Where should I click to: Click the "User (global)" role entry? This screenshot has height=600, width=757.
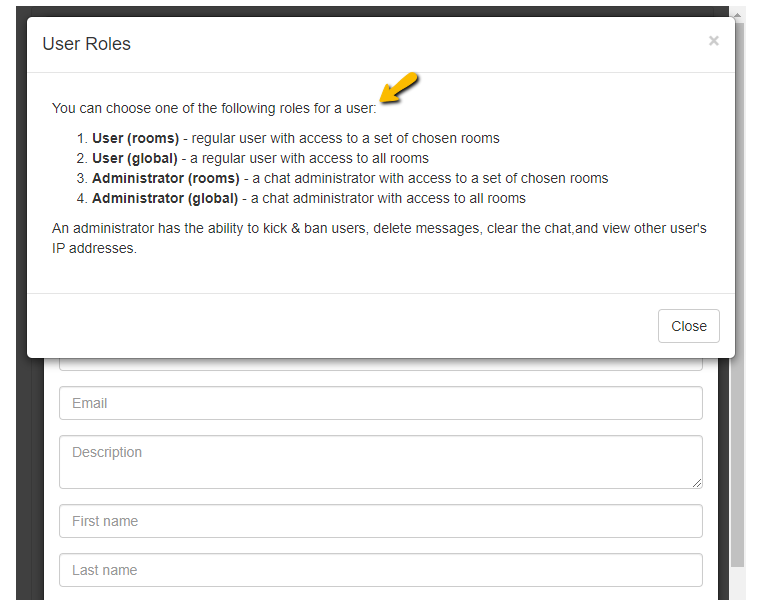(x=135, y=158)
